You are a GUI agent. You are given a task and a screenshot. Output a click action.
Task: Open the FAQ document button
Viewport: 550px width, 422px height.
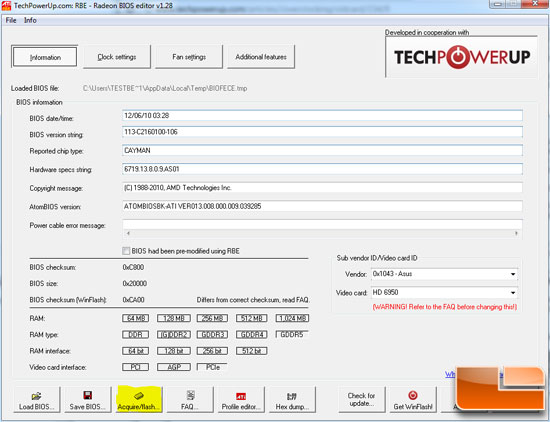pos(190,400)
